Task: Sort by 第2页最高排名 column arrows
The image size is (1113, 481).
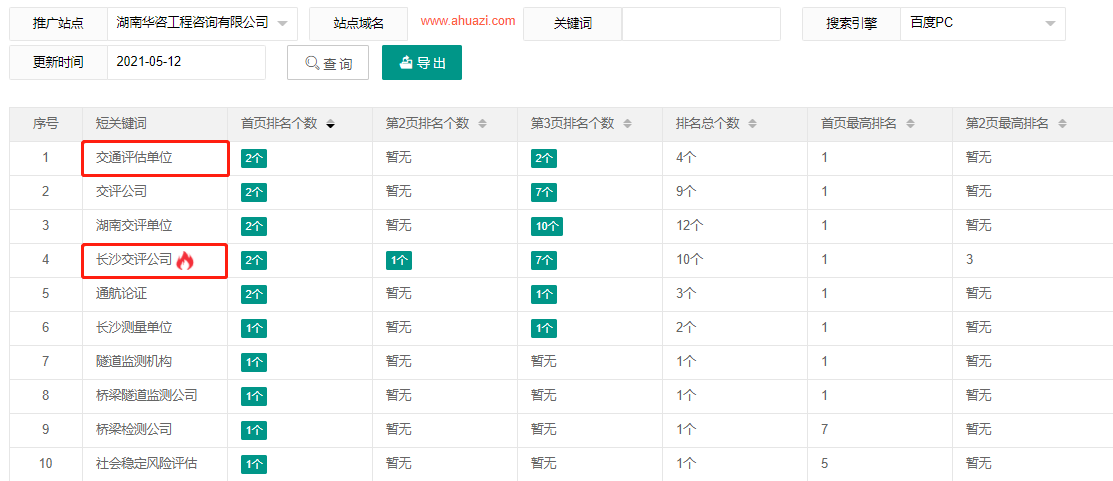Action: (x=1062, y=124)
